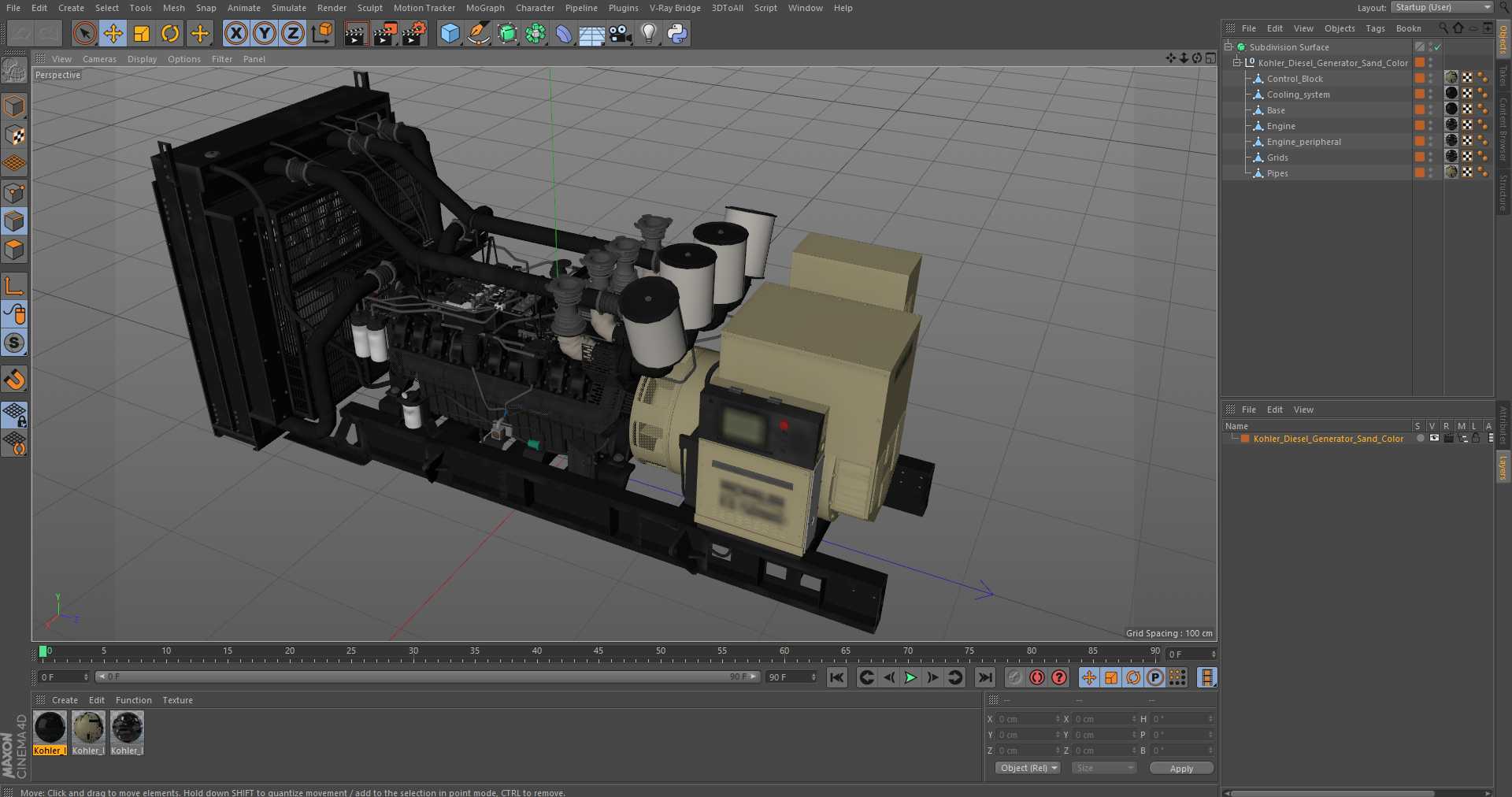Screen dimensions: 1512x797
Task: Switch to Texture mode in left sidebar
Action: click(x=14, y=135)
